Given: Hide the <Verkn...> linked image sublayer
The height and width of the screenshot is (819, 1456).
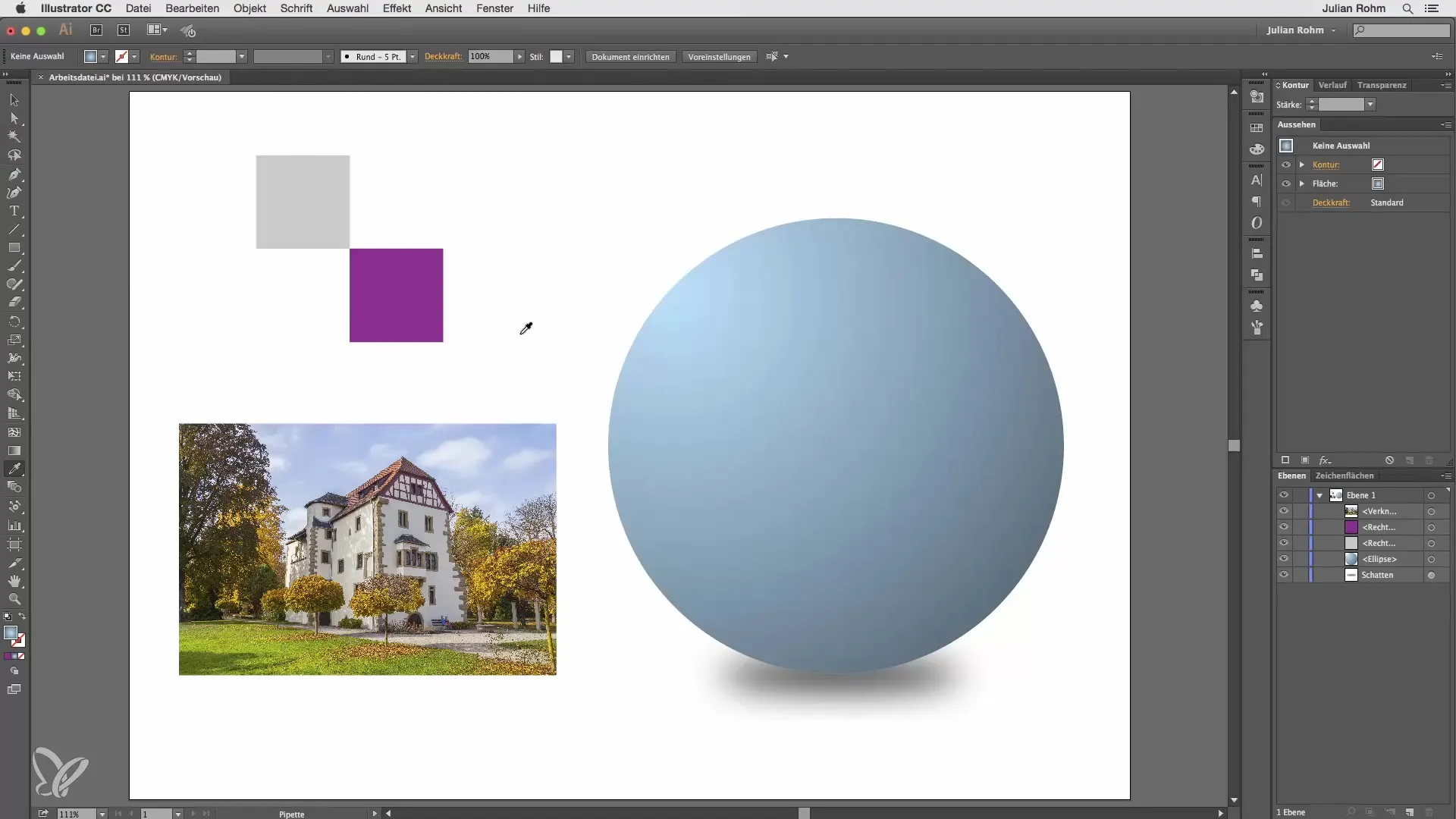Looking at the screenshot, I should click(x=1284, y=511).
